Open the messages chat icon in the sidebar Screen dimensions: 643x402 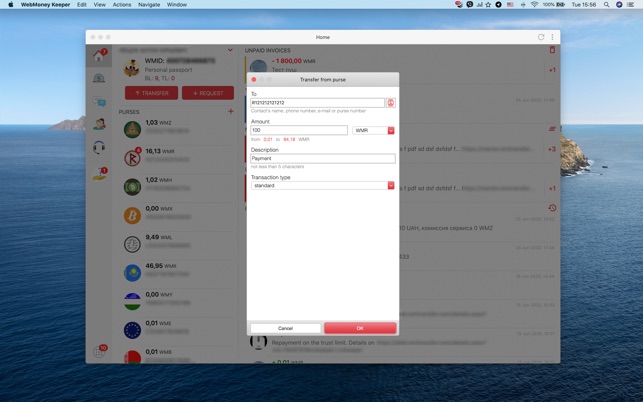click(x=99, y=101)
